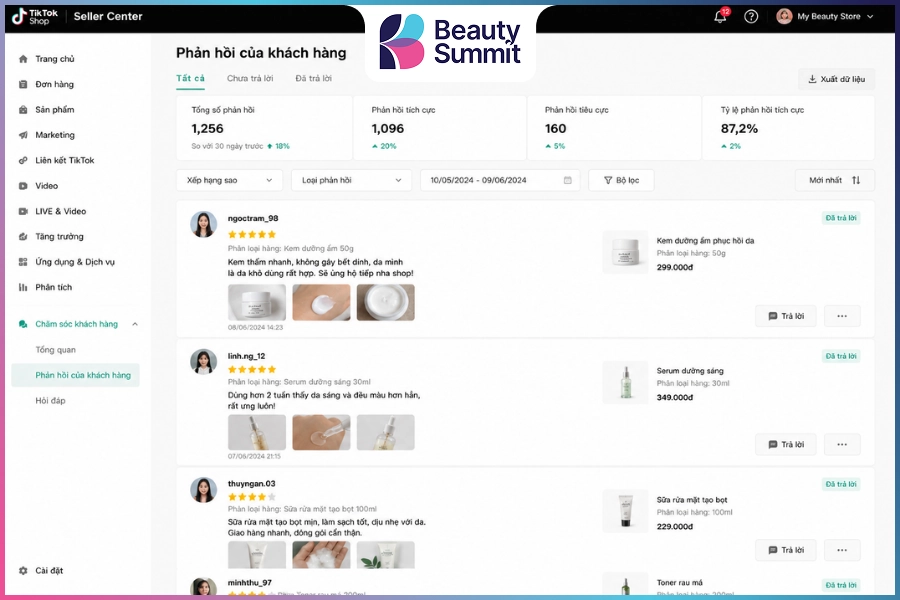Screen dimensions: 900x600
Task: Expand the My Beauty Store account menu
Action: click(870, 17)
